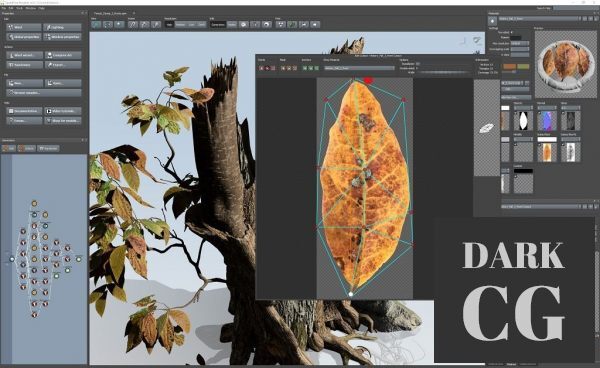Set resolution to Hi
Viewport: 600px width, 368px height.
[x=170, y=24]
